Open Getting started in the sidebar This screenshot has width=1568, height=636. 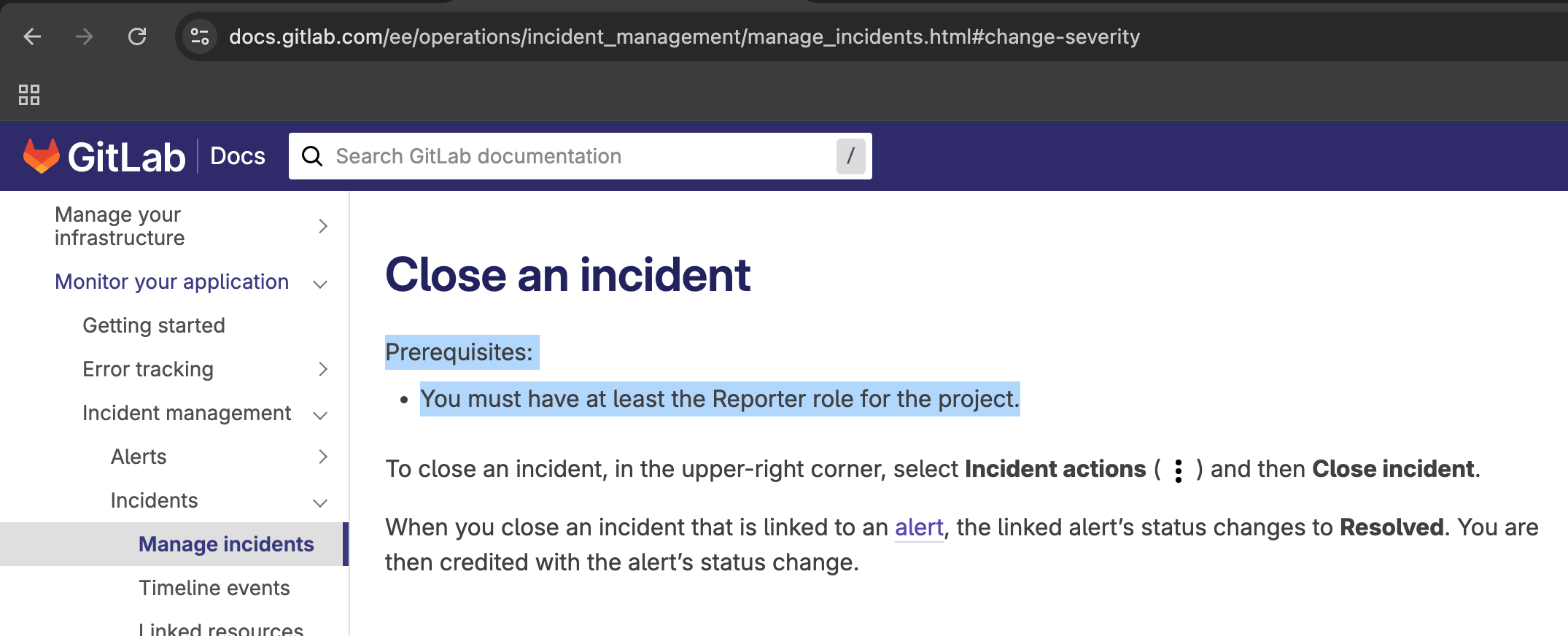pos(154,325)
